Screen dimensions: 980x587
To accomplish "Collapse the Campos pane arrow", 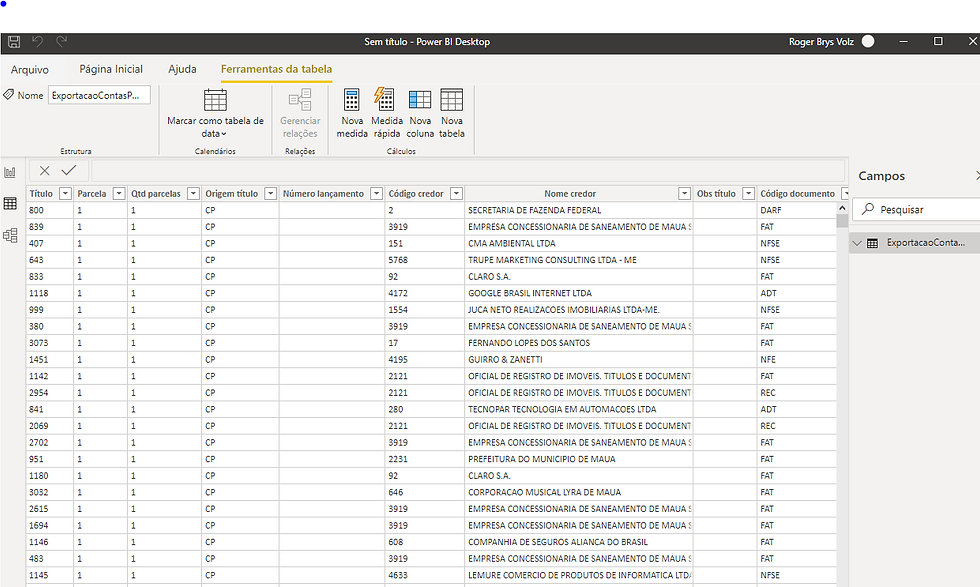I will (x=977, y=176).
